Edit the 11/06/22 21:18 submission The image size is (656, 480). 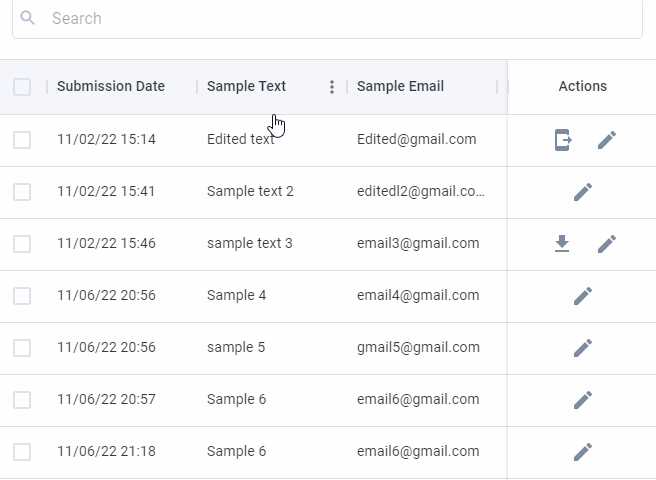[583, 452]
